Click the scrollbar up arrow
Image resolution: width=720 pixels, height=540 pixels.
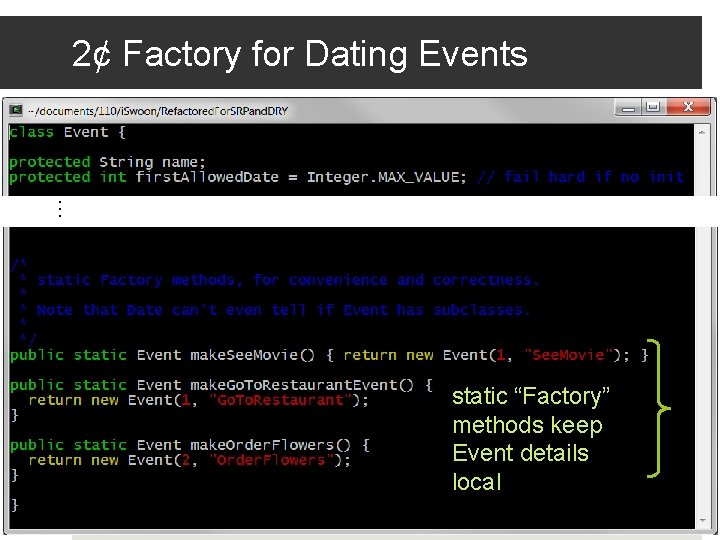pyautogui.click(x=702, y=132)
